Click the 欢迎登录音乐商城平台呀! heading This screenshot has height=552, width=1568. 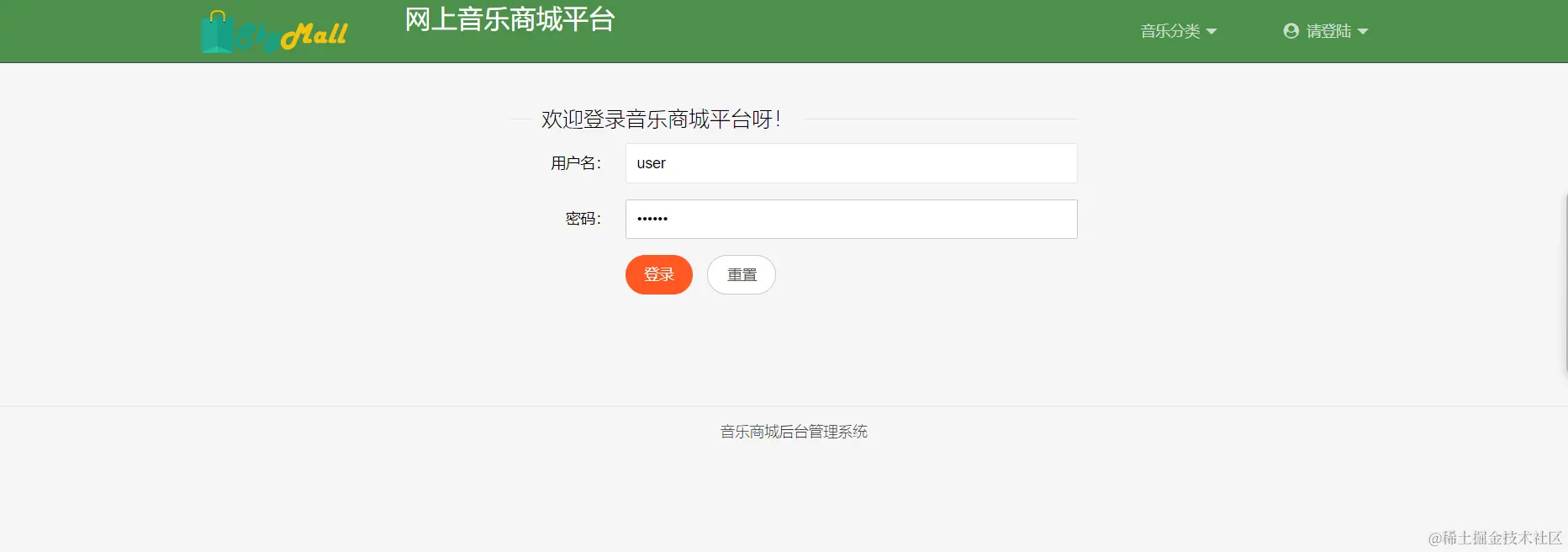click(661, 119)
